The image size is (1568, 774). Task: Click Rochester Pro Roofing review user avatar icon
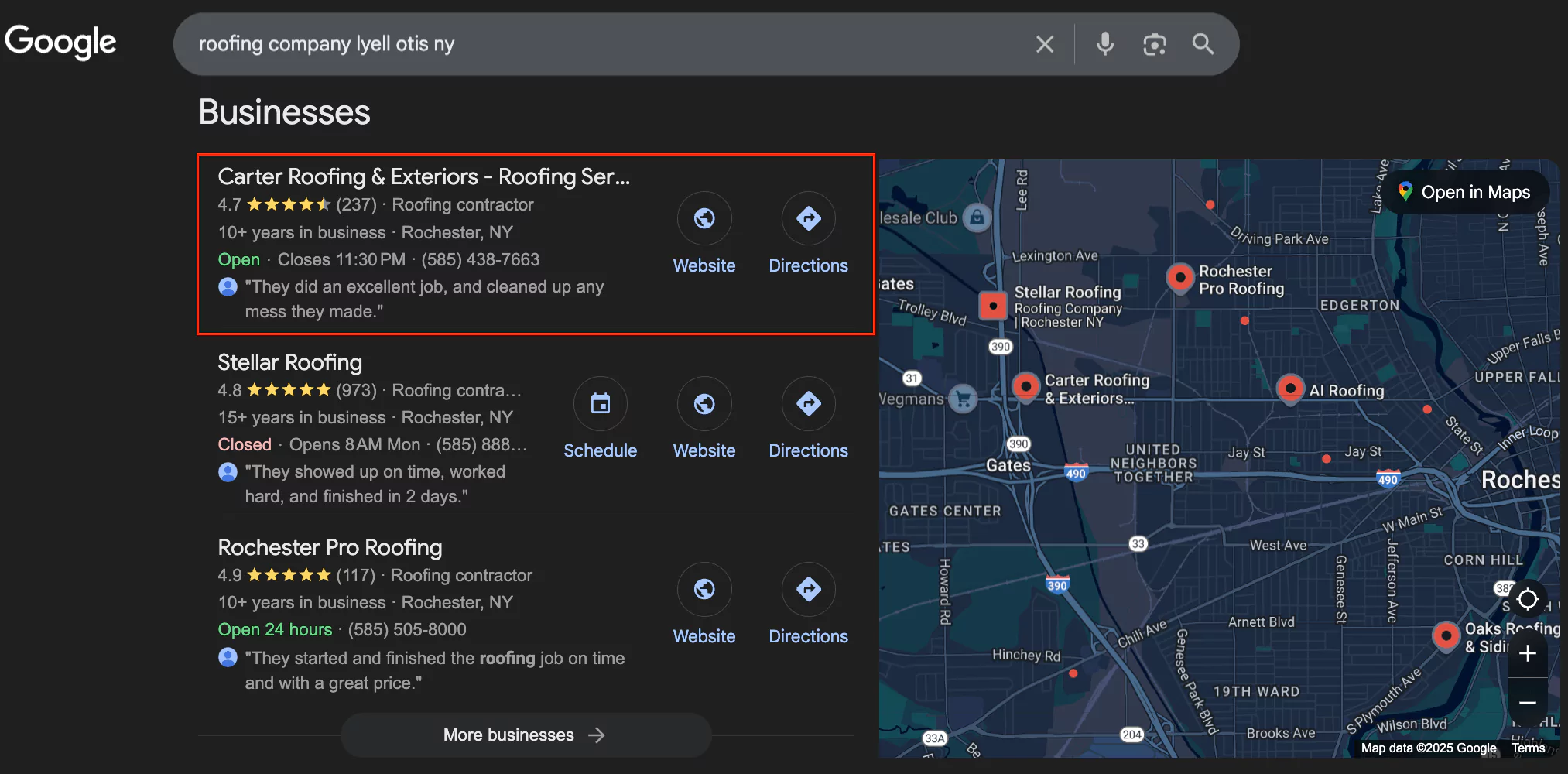coord(228,658)
